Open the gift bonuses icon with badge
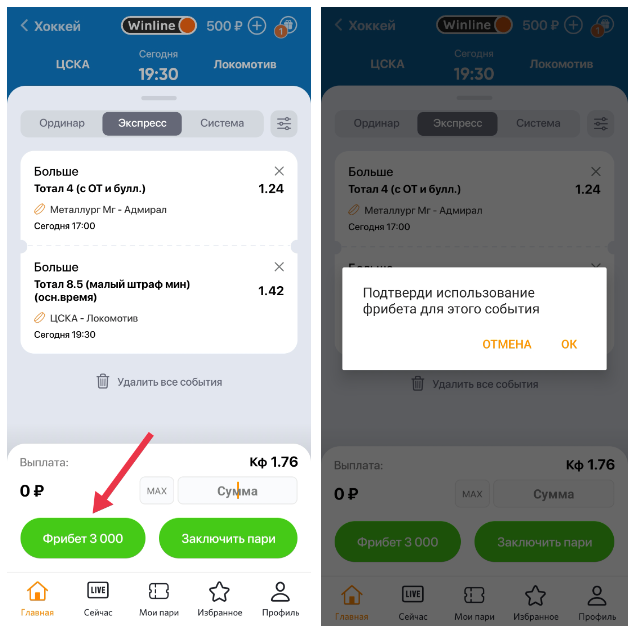 [287, 26]
